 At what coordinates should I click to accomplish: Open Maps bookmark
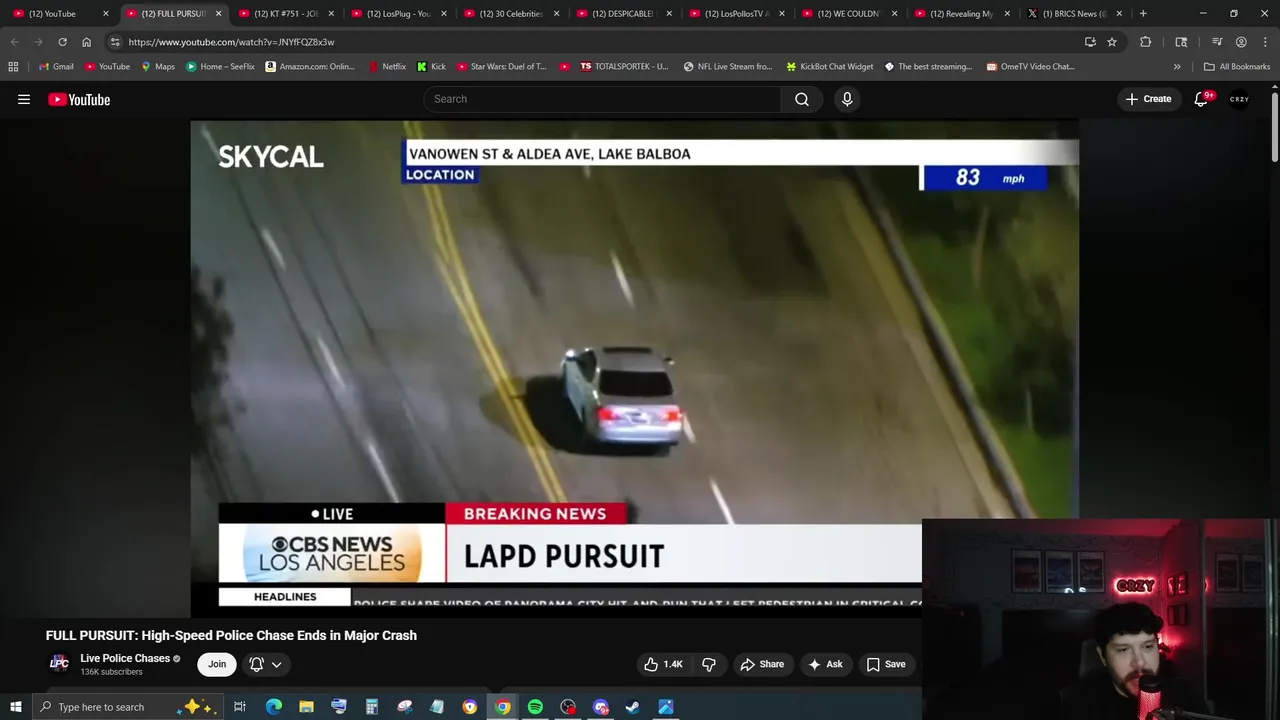click(158, 67)
